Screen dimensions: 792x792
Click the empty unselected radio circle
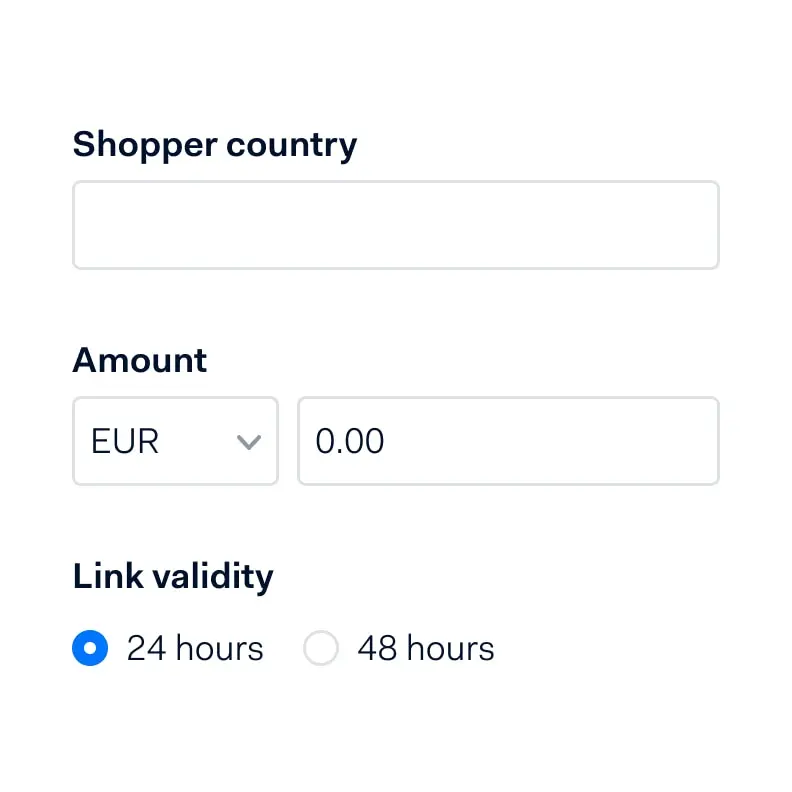point(321,648)
